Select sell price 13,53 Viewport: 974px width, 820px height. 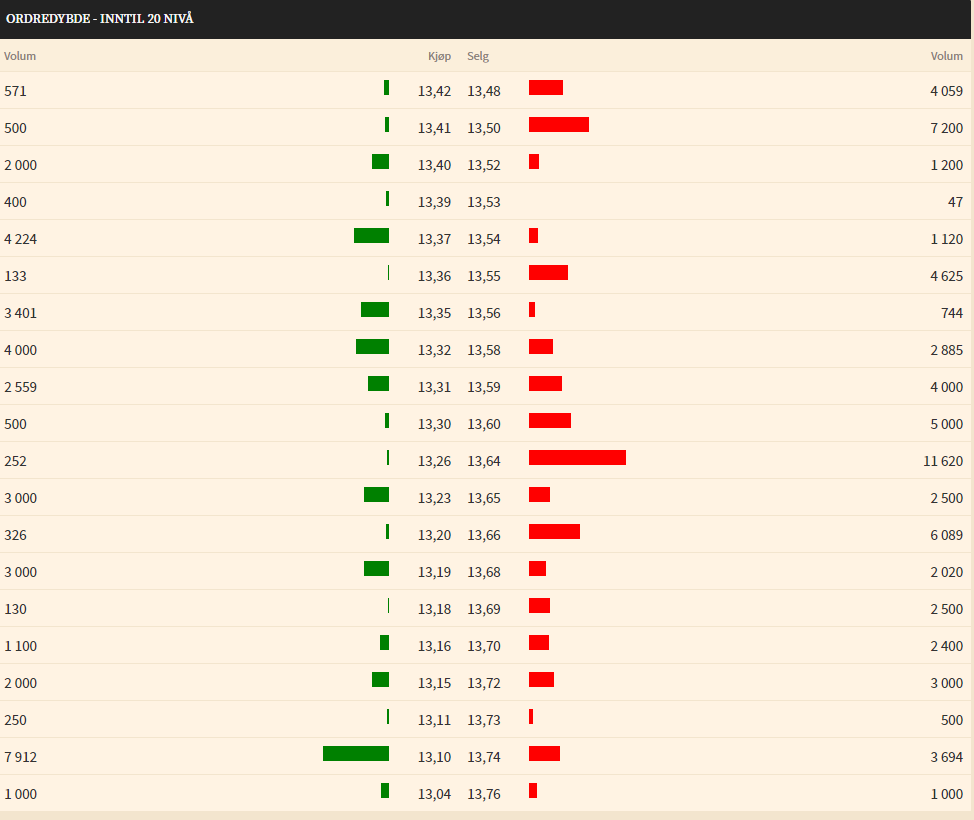pos(484,202)
